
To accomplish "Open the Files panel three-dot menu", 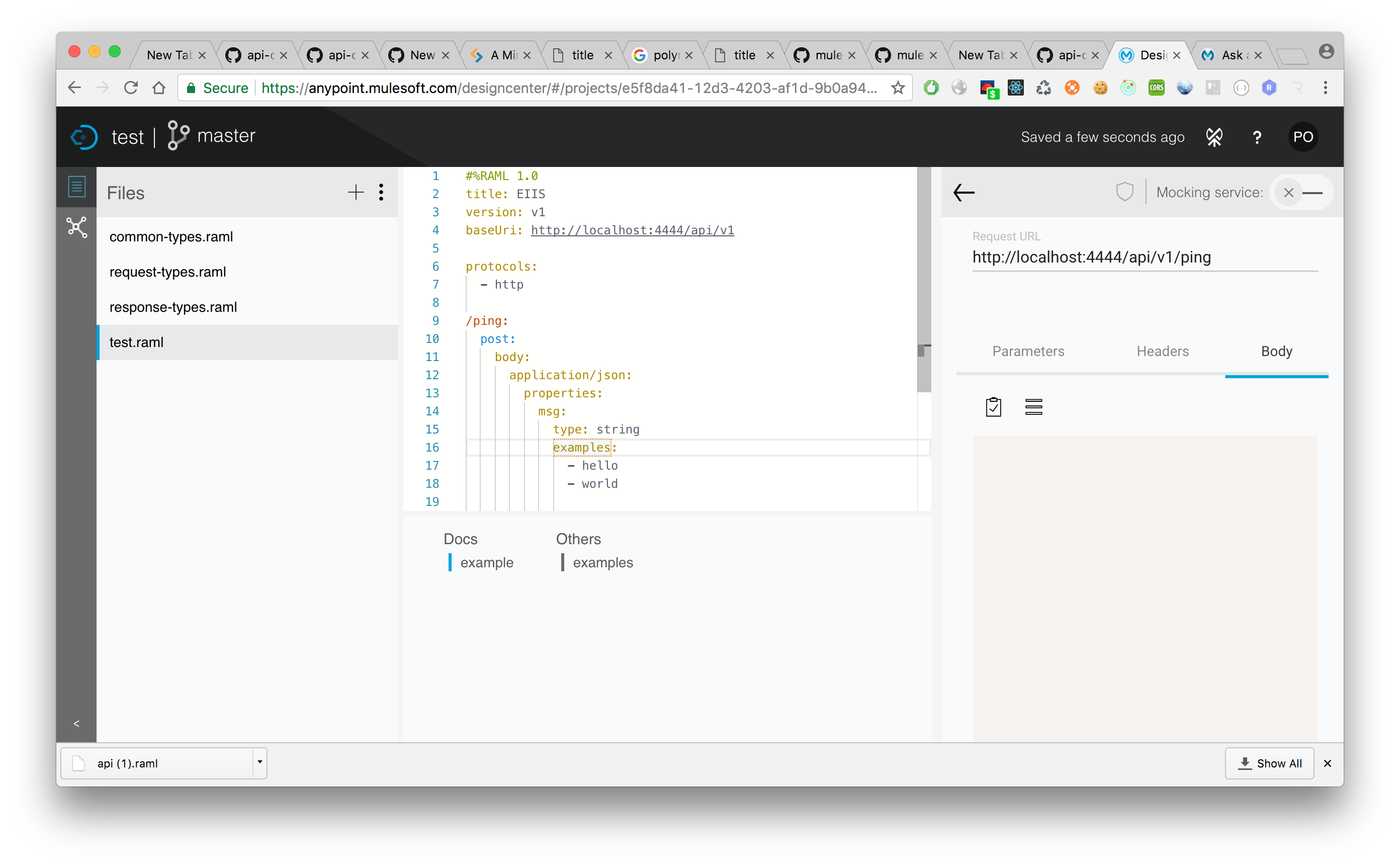I will (381, 192).
